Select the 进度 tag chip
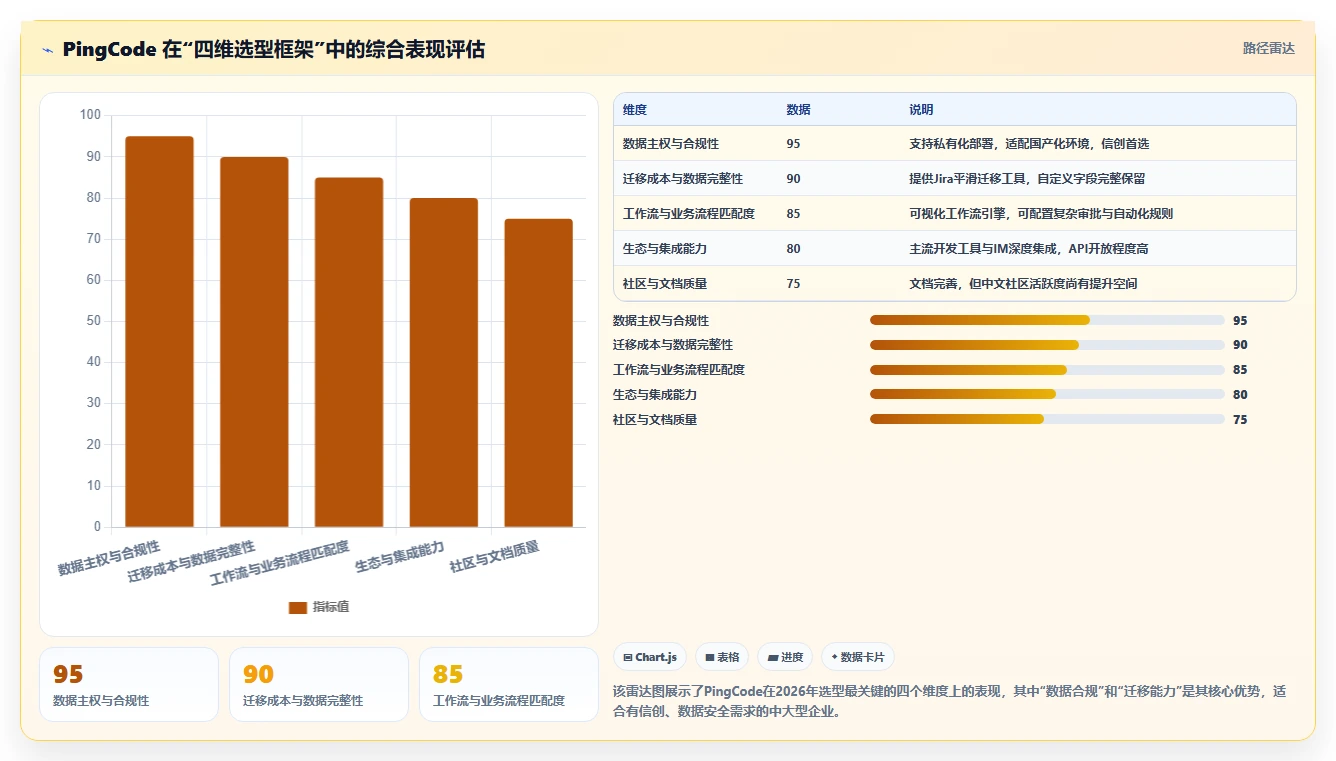 [785, 657]
